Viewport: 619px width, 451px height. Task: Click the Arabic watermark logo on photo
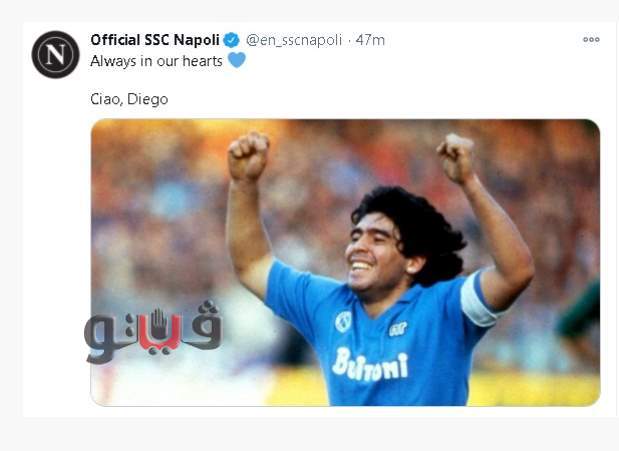[x=153, y=332]
